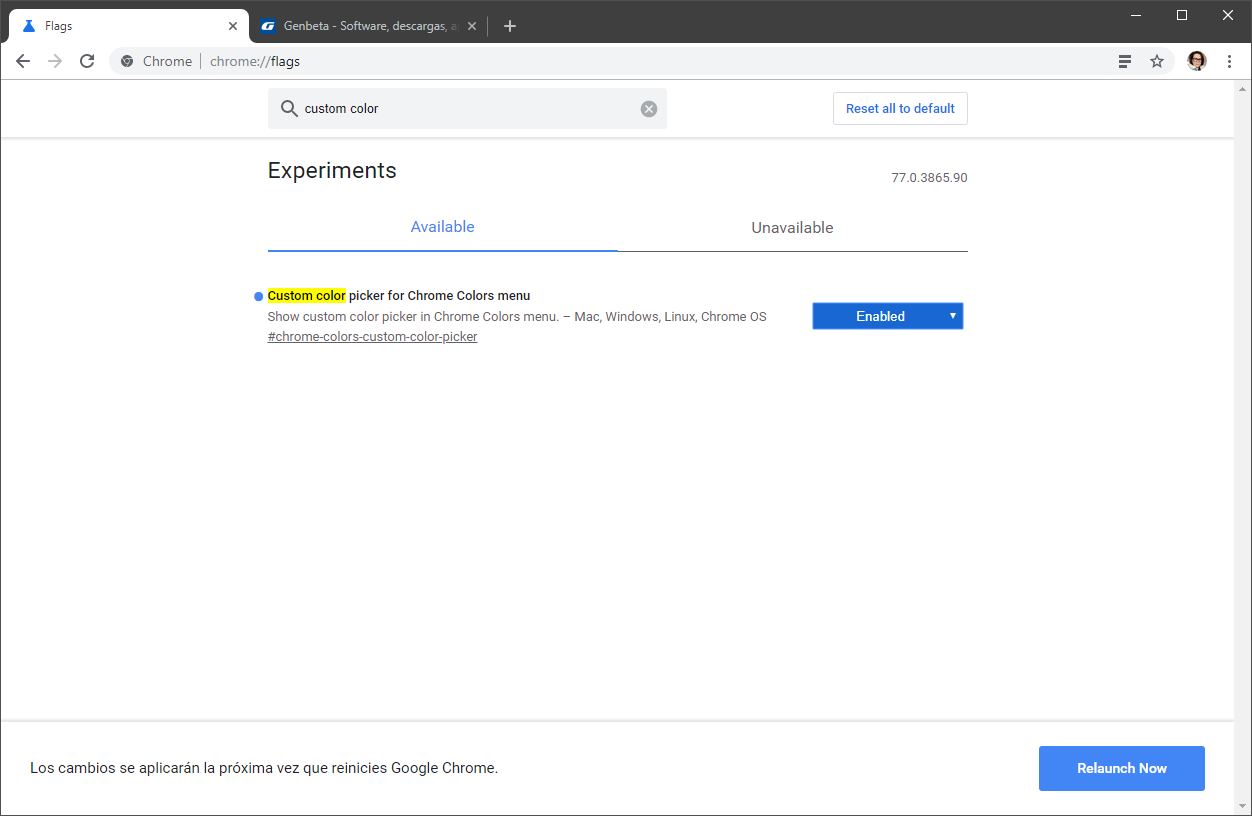Click Reset all to default
Viewport: 1252px width, 816px height.
[899, 108]
